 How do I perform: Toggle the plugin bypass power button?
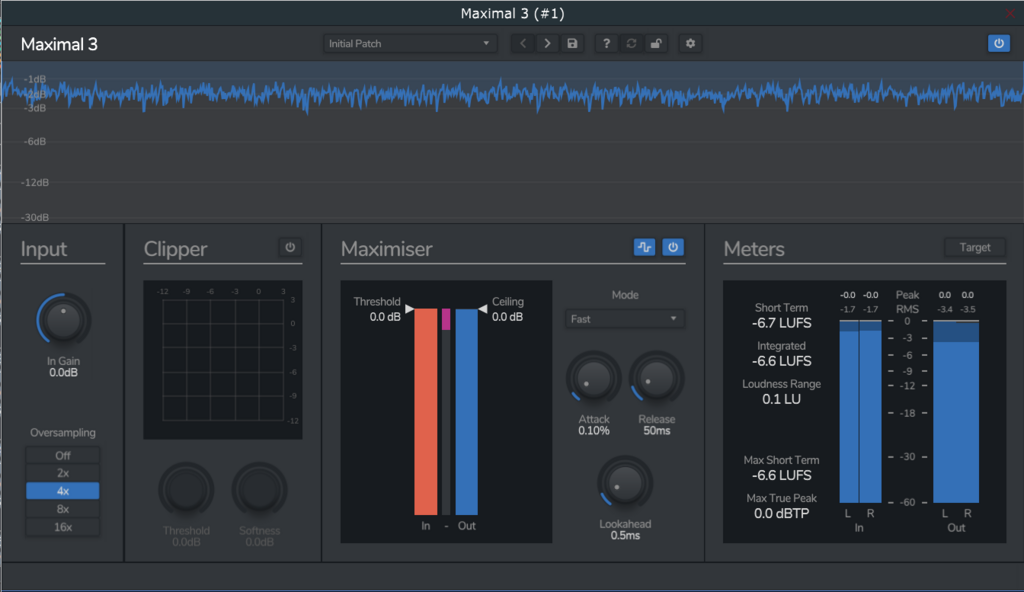[999, 44]
